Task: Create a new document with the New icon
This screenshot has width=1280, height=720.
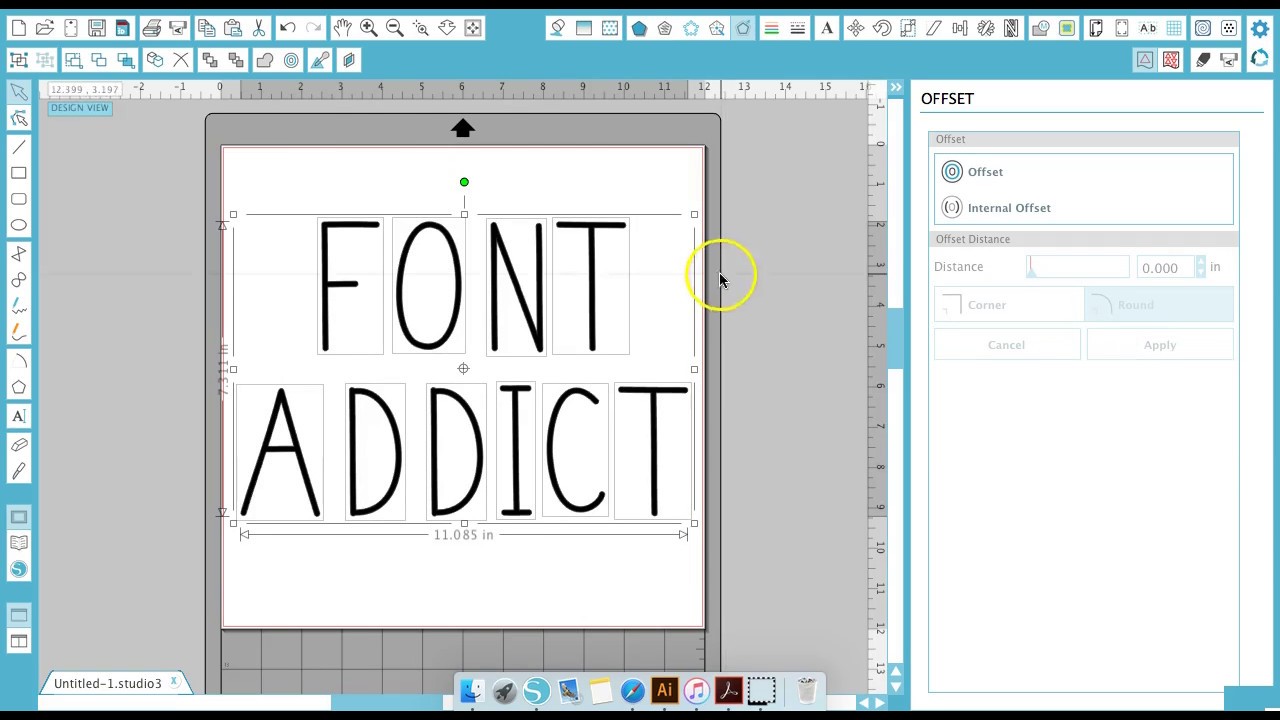Action: [x=19, y=28]
